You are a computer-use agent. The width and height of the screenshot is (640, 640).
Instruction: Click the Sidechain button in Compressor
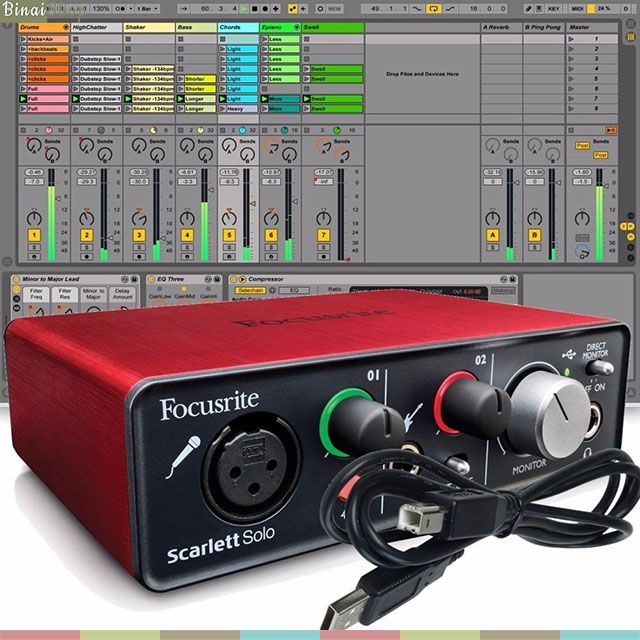pos(251,290)
